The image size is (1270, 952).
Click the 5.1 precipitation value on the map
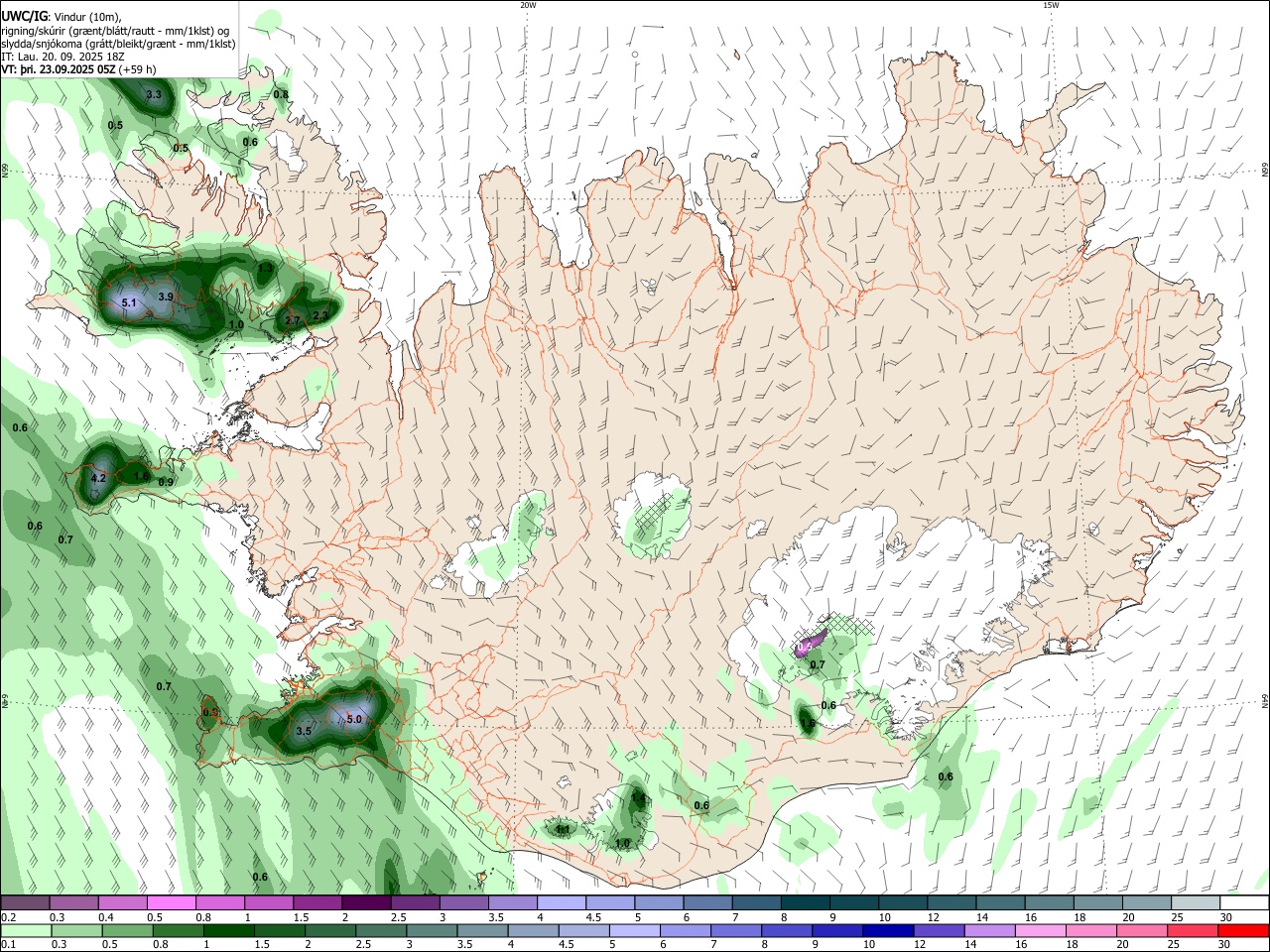[129, 302]
